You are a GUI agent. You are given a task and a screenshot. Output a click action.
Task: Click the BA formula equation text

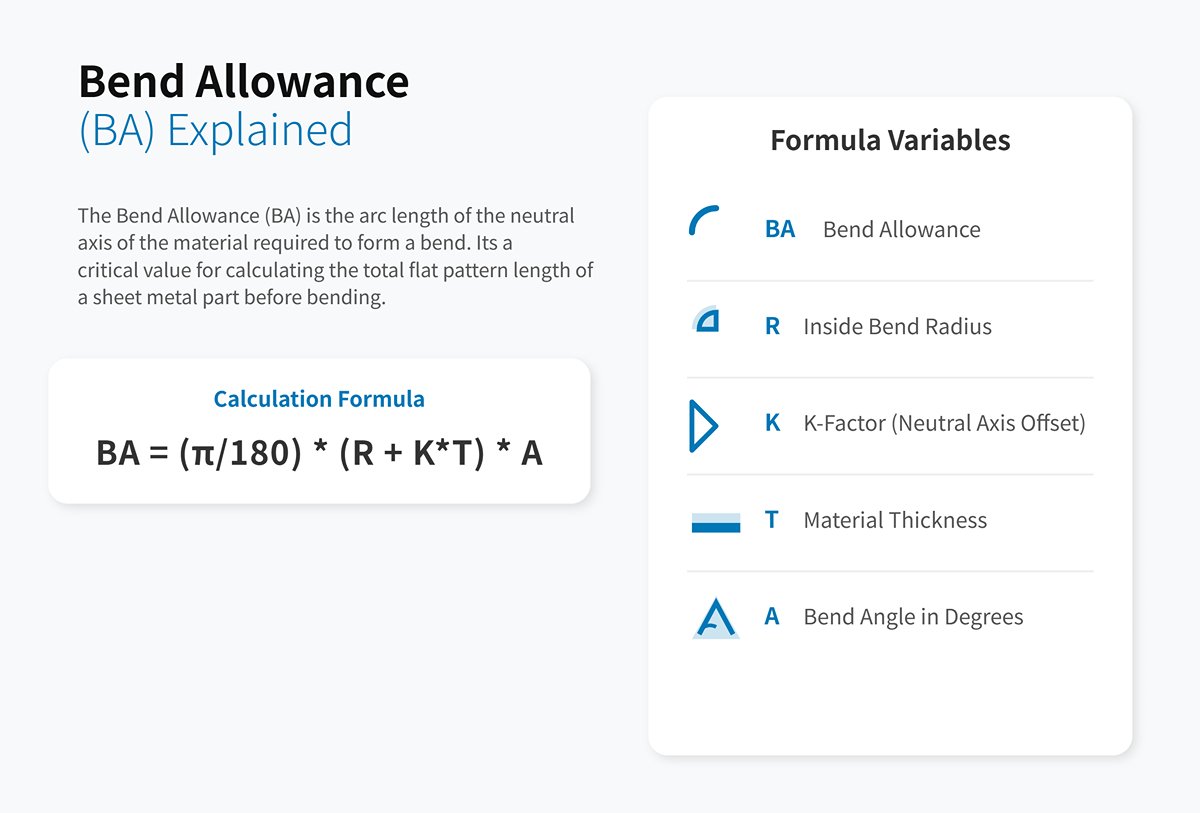[x=319, y=453]
